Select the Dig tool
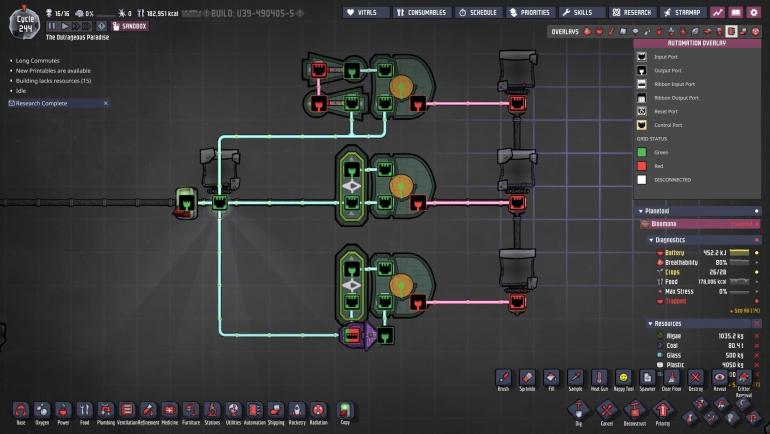The height and width of the screenshot is (434, 770). pyautogui.click(x=578, y=411)
